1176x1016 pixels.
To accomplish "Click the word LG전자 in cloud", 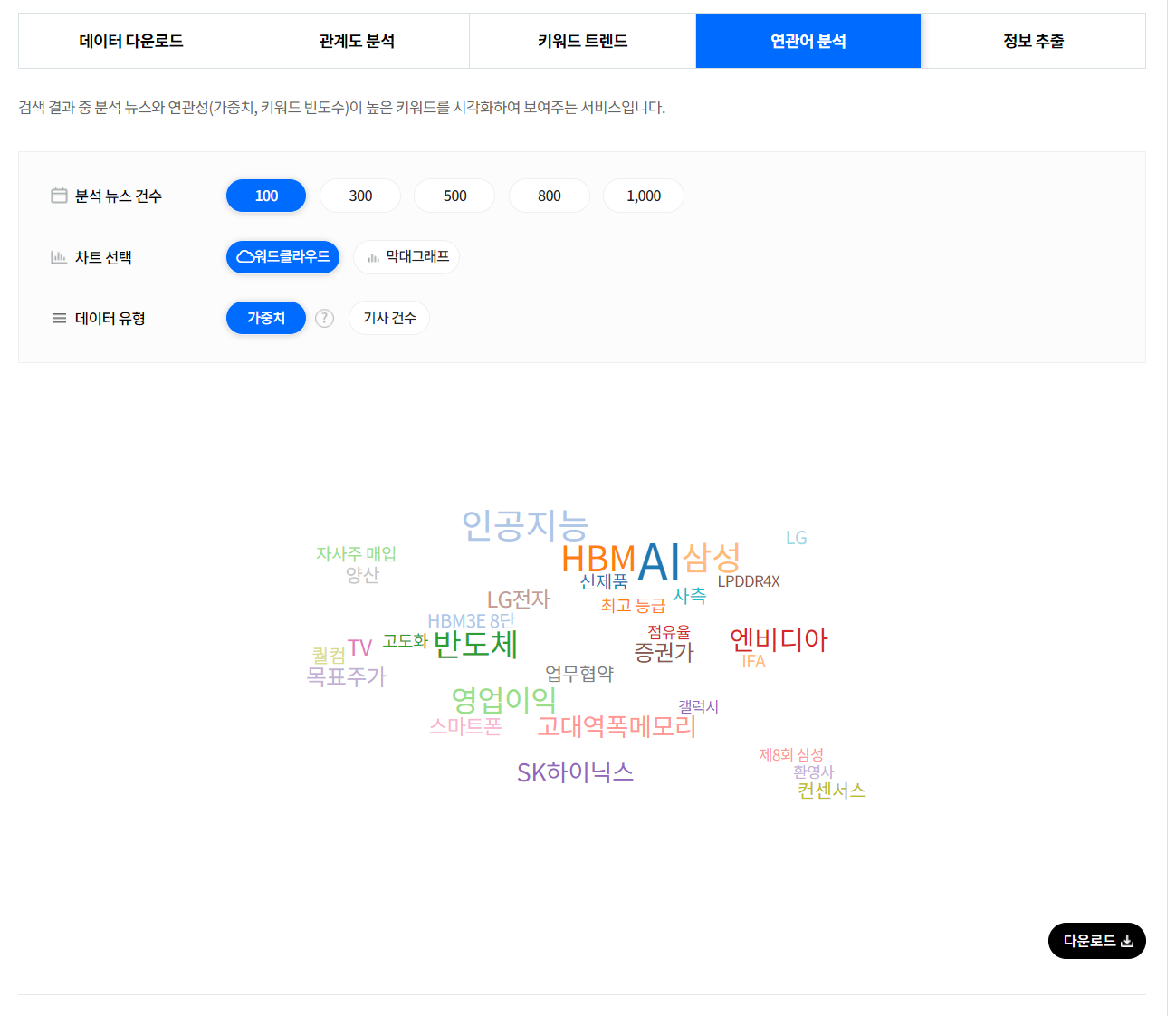I will pyautogui.click(x=519, y=599).
